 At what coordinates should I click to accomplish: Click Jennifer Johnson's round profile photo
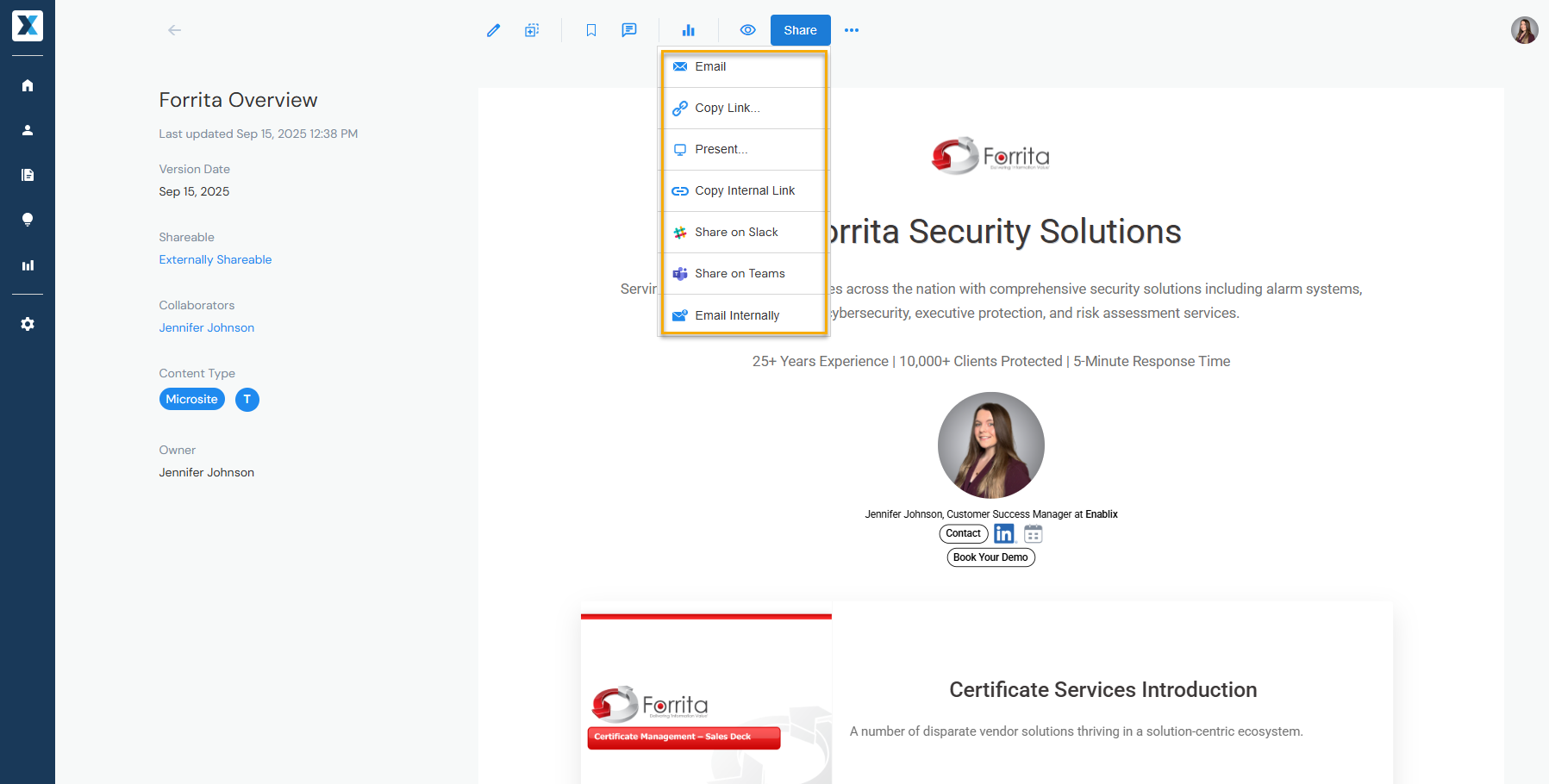(991, 445)
